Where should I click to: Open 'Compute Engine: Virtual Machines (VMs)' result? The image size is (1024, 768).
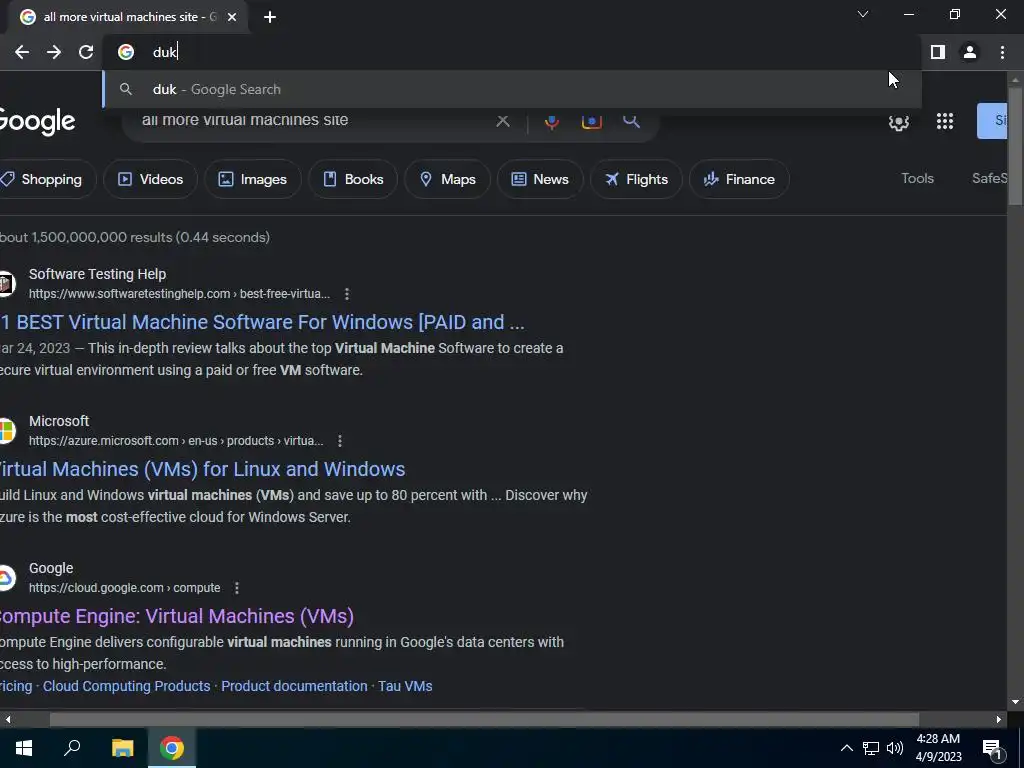(176, 616)
